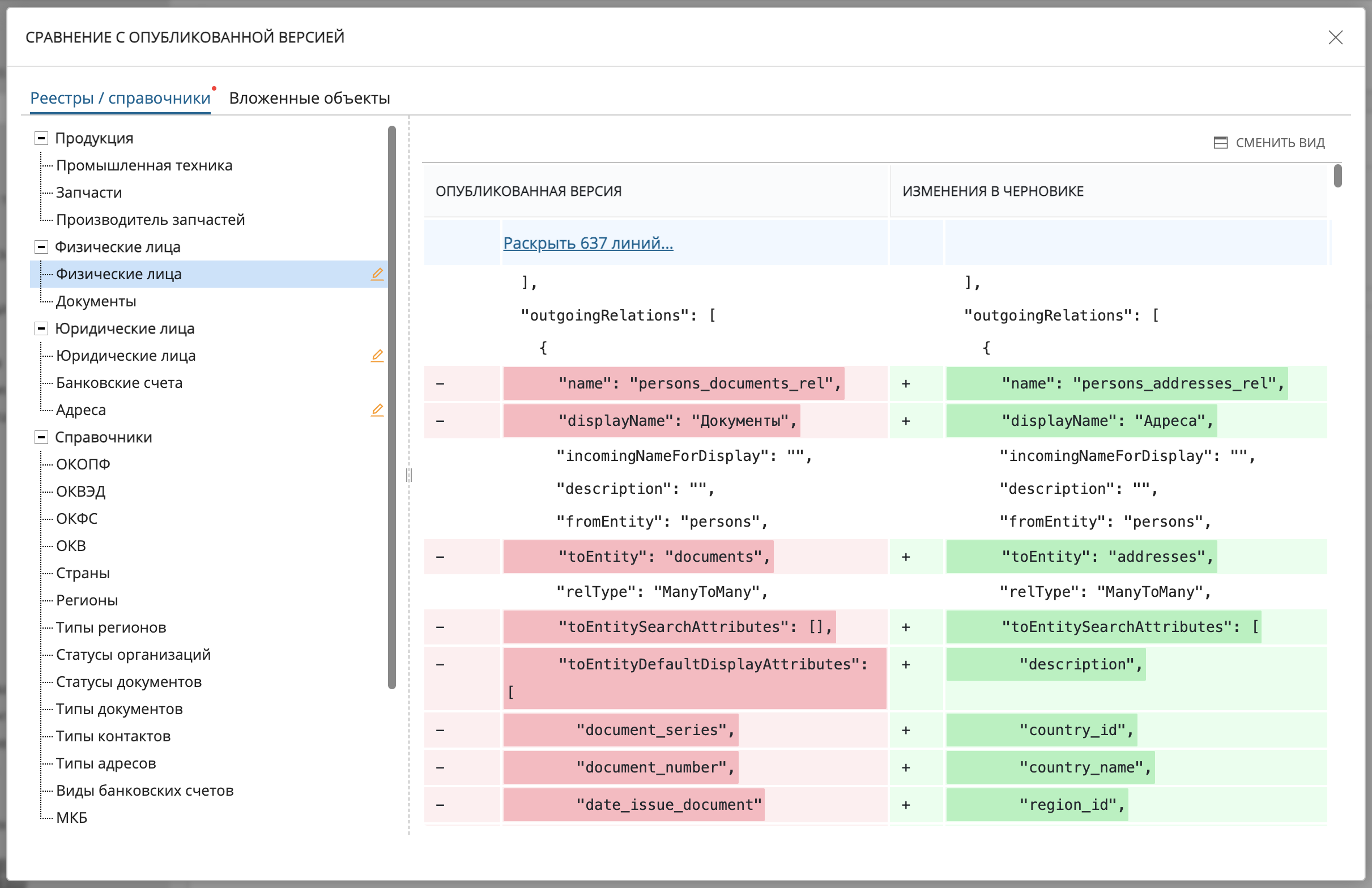The height and width of the screenshot is (888, 1372).
Task: Collapse the Физические лица tree group
Action: 41,247
